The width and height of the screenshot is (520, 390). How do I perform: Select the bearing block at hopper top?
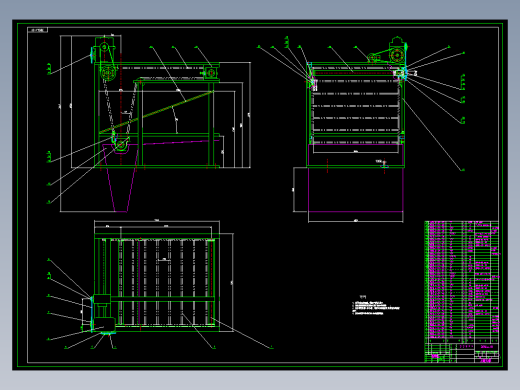click(121, 145)
